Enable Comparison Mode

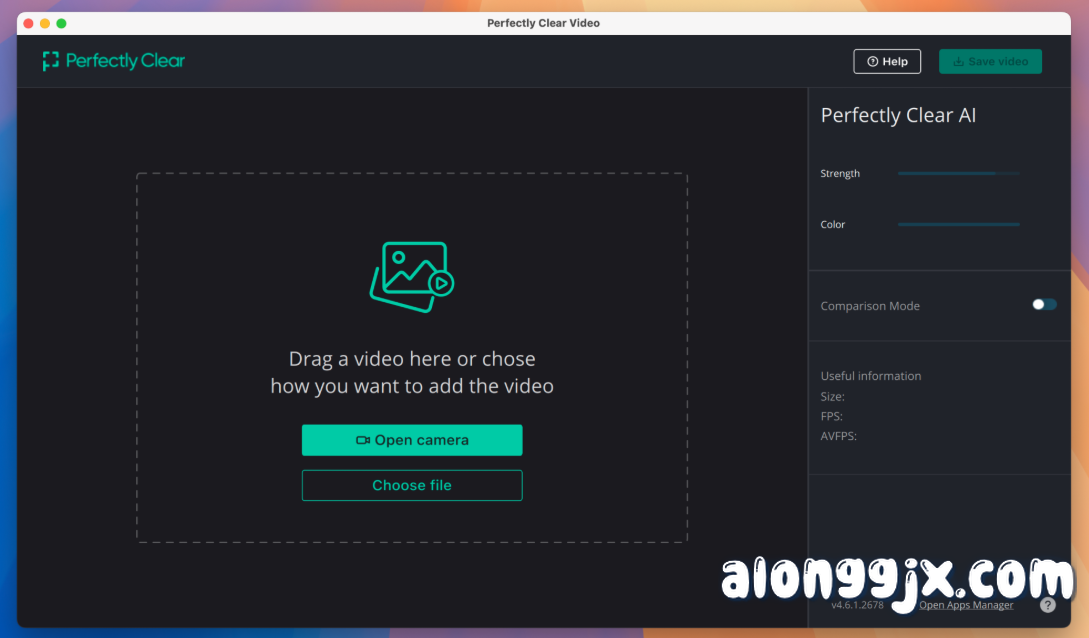1043,305
